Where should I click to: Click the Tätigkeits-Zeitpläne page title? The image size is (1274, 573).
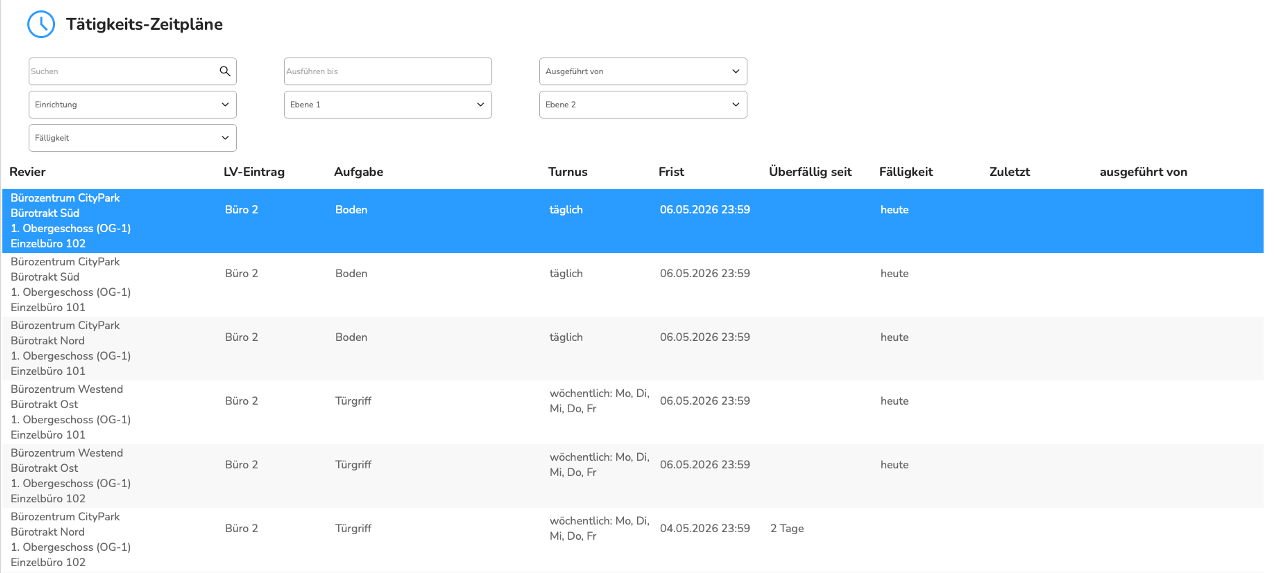(144, 24)
